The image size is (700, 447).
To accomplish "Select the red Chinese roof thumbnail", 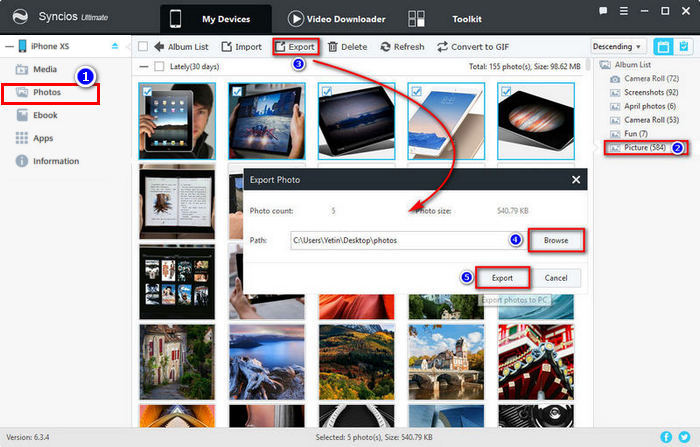I will 536,362.
